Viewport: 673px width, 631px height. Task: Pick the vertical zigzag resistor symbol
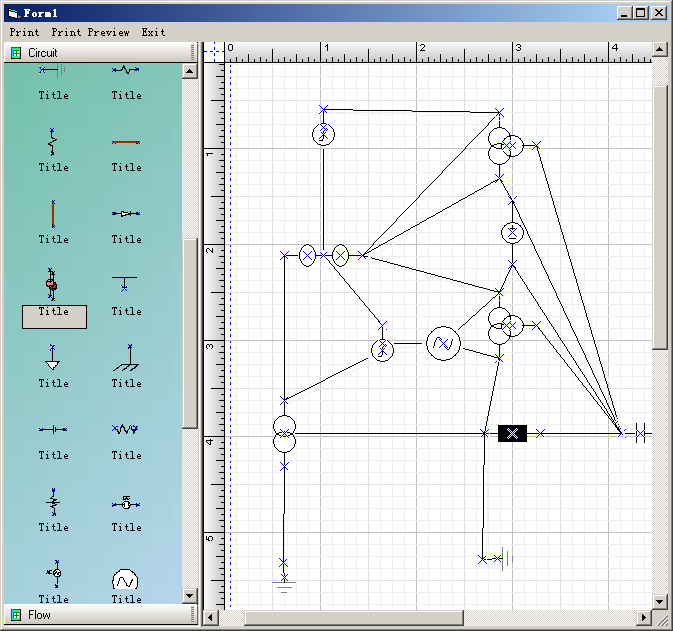coord(53,141)
